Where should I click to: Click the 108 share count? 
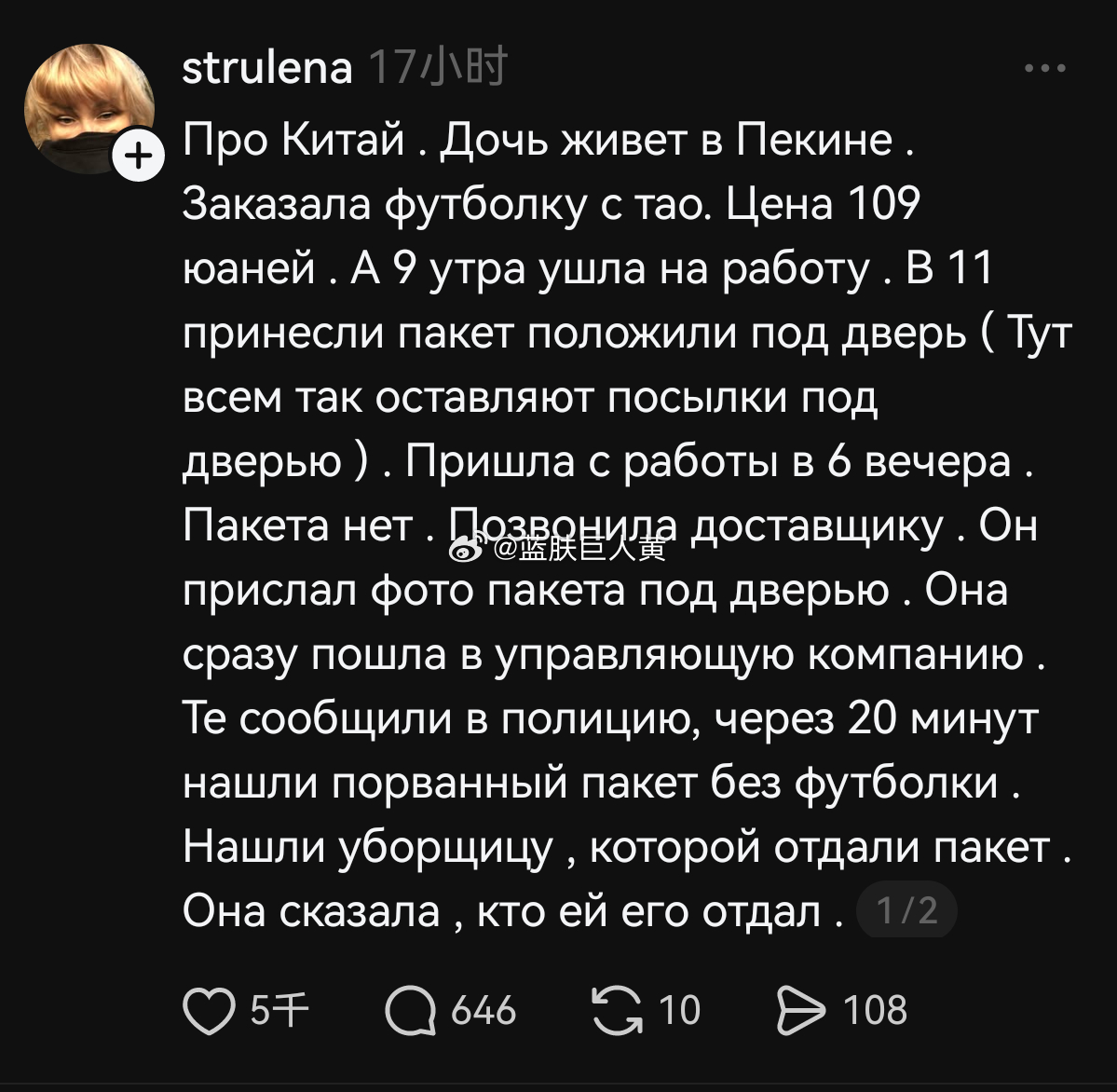coord(875,1012)
